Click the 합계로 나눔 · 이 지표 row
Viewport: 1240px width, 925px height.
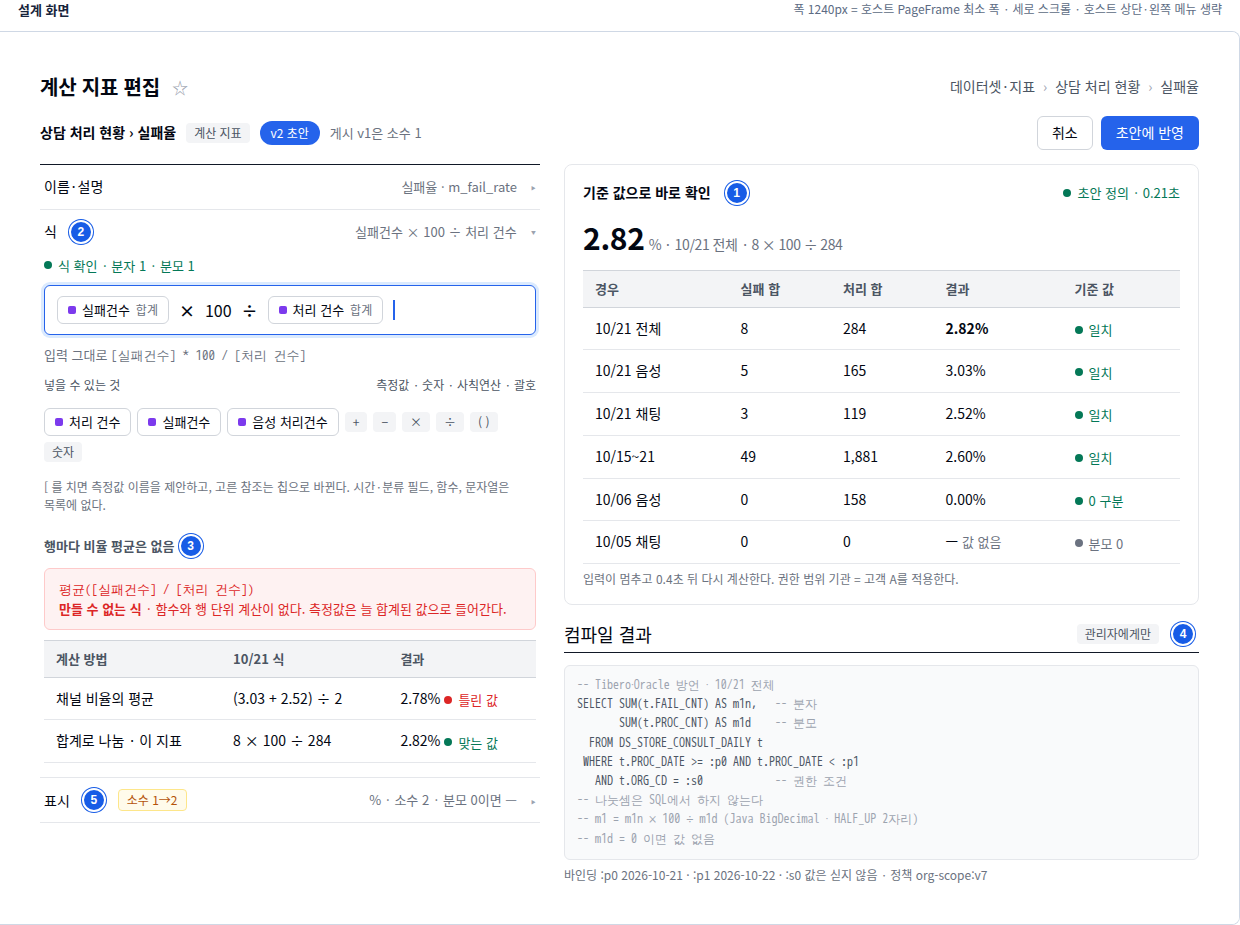(290, 741)
